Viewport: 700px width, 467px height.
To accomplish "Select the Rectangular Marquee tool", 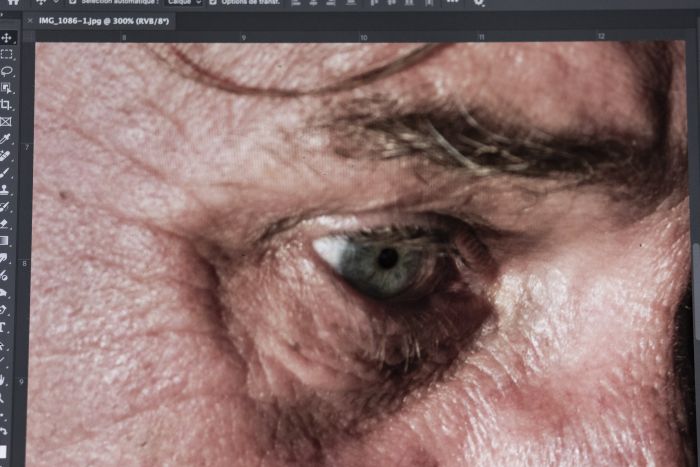I will (x=6, y=54).
